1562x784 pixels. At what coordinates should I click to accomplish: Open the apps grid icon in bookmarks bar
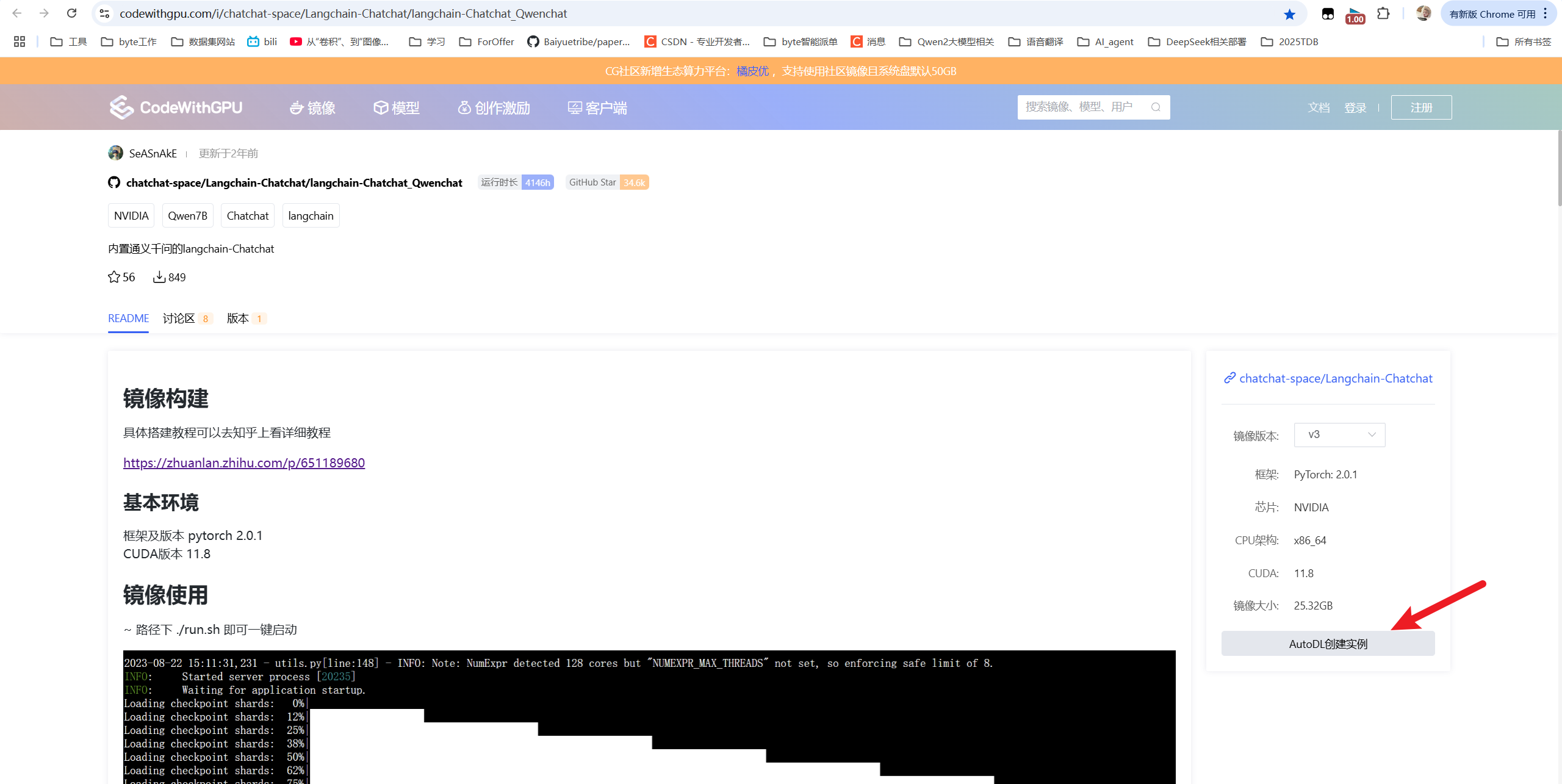pos(20,41)
